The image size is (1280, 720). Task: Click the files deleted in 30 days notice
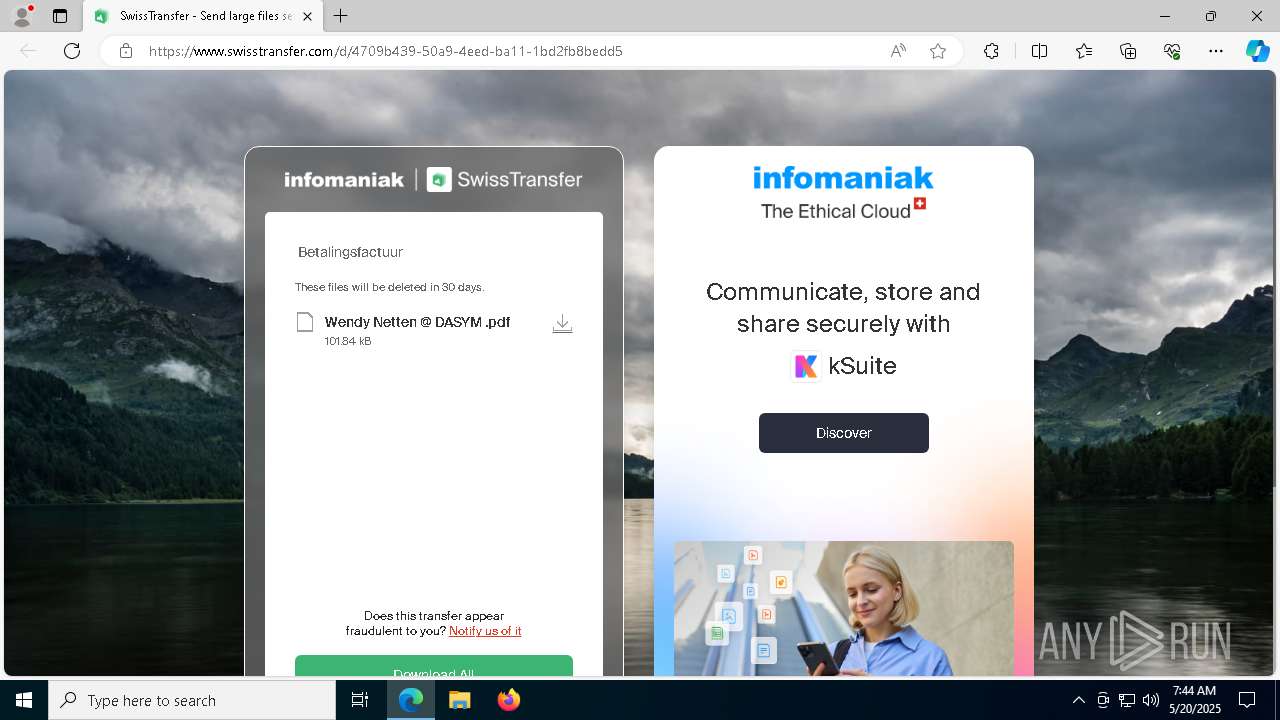389,287
